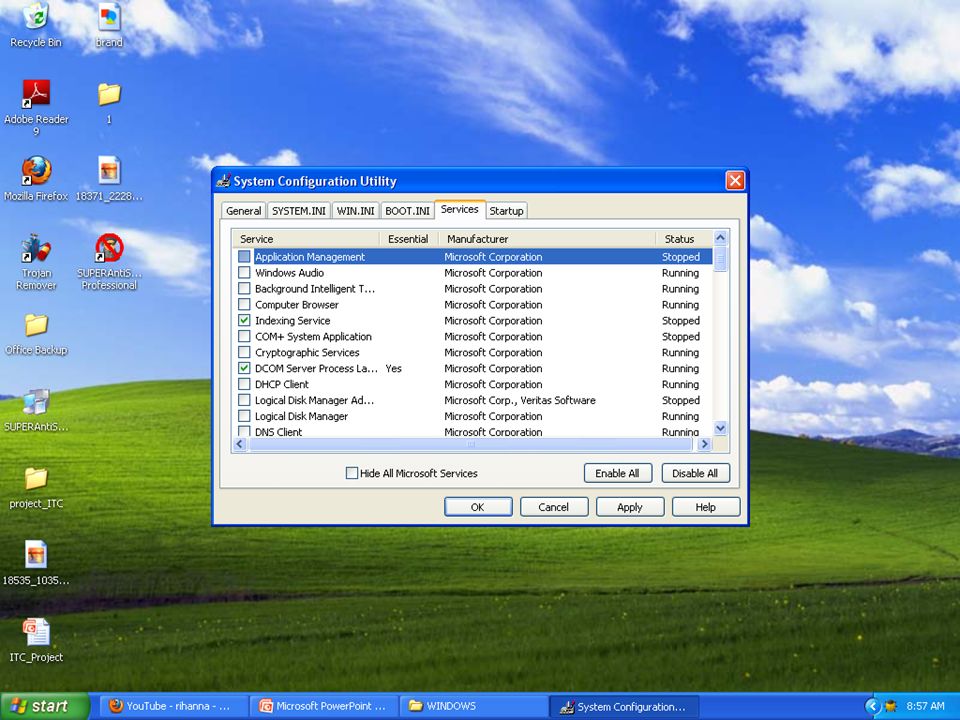Viewport: 960px width, 720px height.
Task: Switch to Microsoft PowerPoint taskbar window
Action: pos(325,707)
